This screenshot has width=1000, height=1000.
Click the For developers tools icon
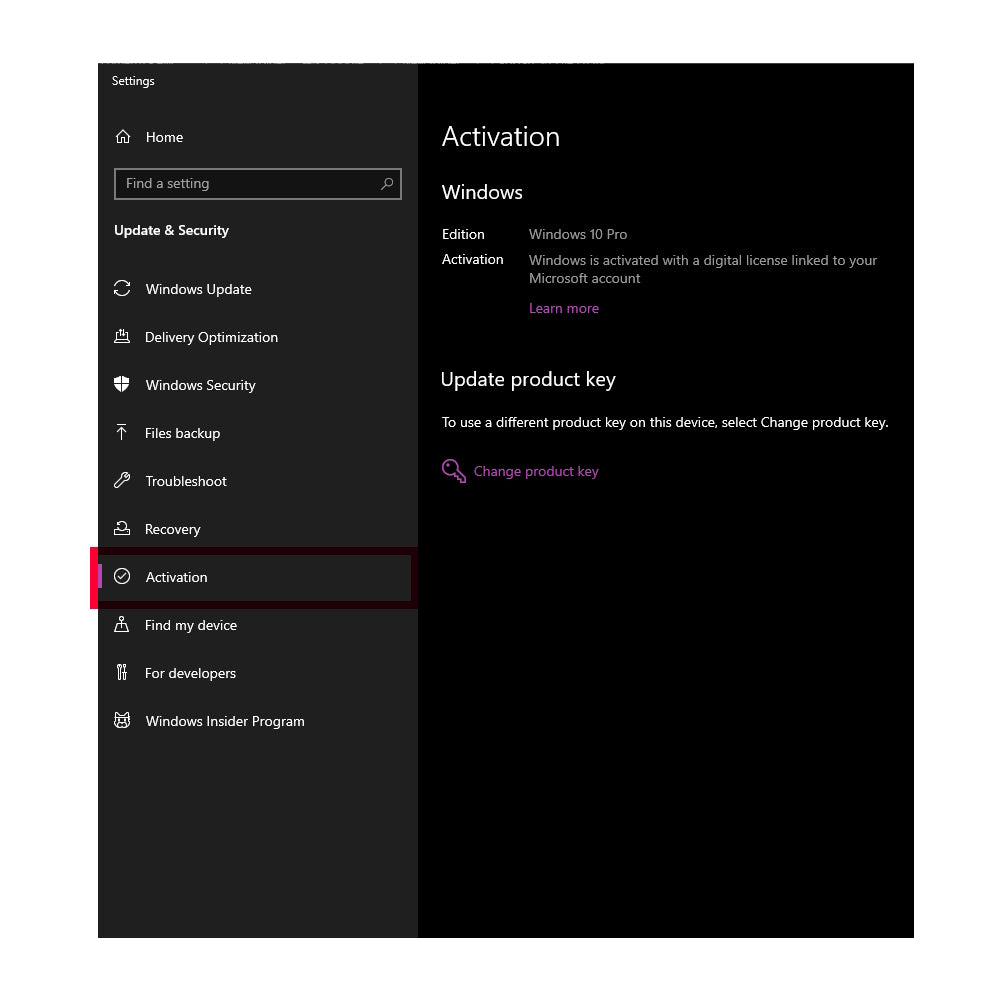pos(122,673)
